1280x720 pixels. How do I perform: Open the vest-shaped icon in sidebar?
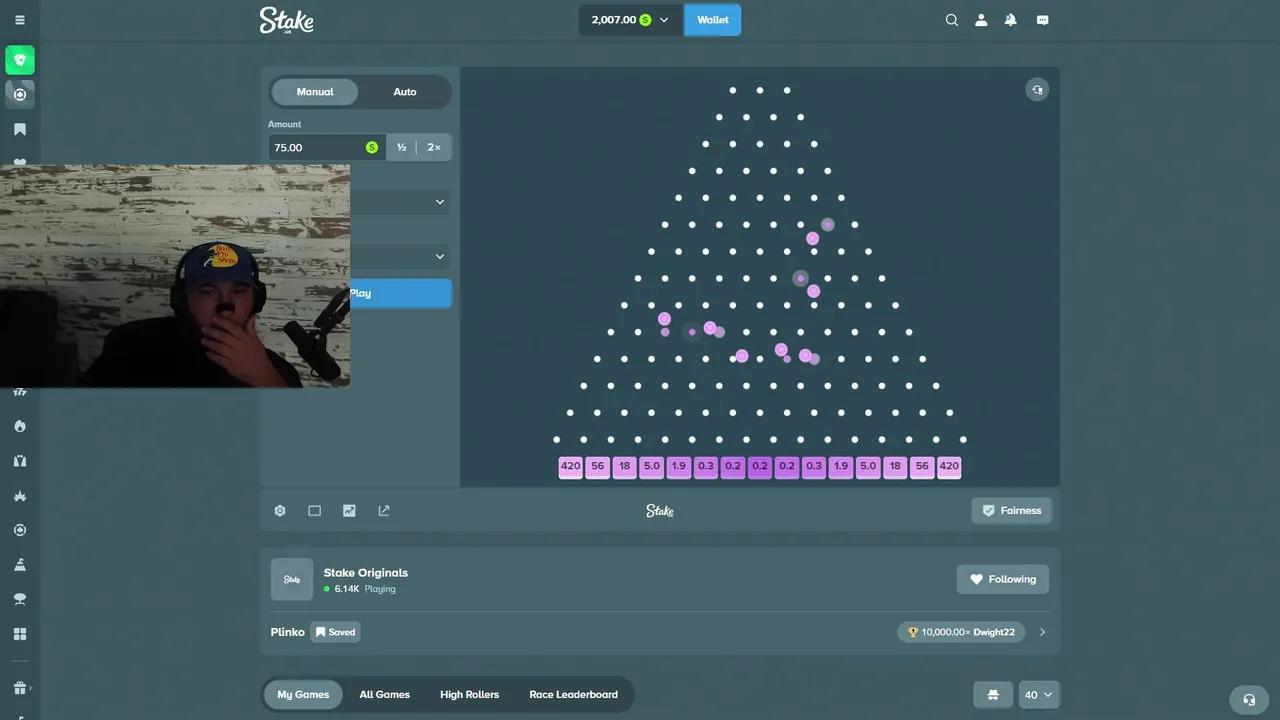(x=20, y=461)
